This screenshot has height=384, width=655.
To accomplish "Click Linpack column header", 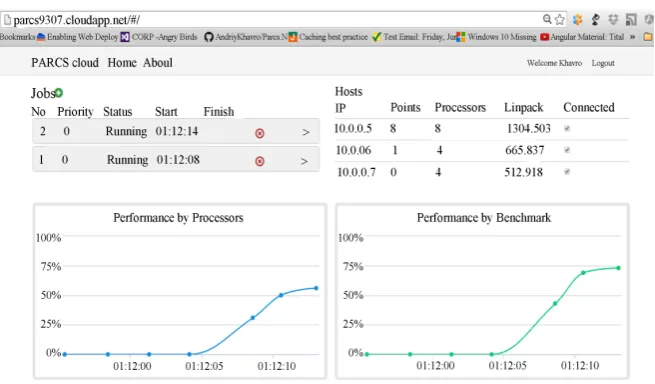I will (x=523, y=107).
